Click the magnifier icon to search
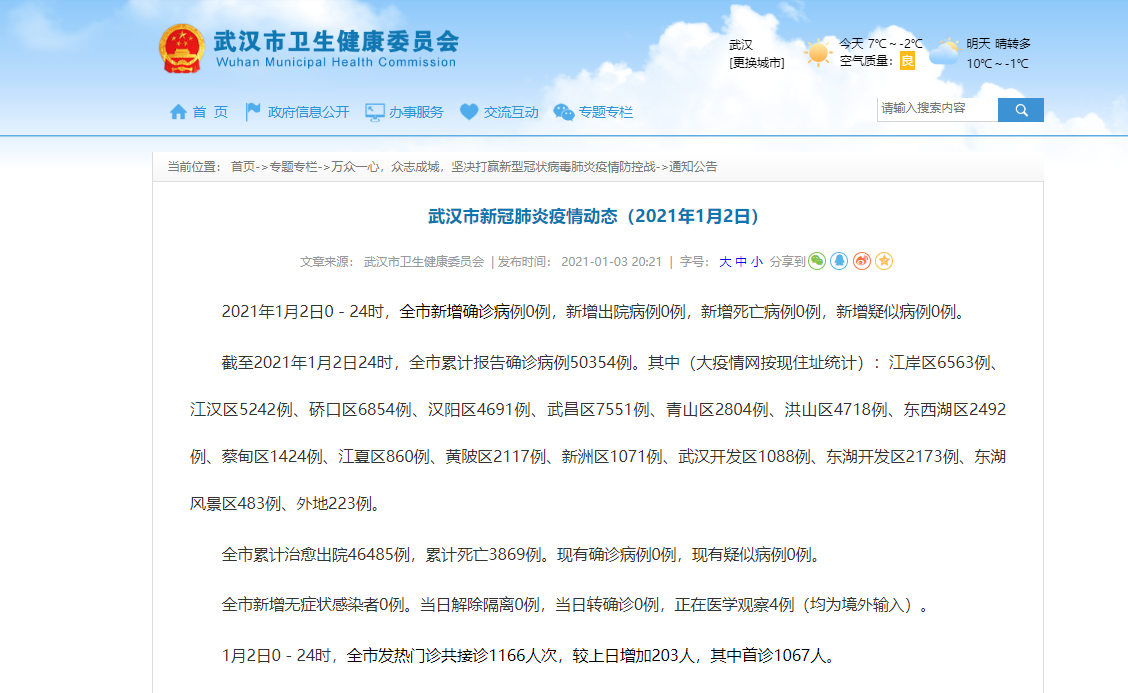This screenshot has width=1128, height=693. click(1020, 109)
